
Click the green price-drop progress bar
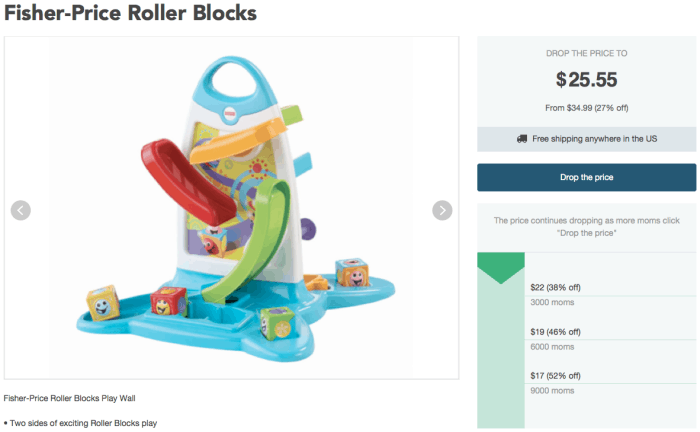click(x=501, y=350)
